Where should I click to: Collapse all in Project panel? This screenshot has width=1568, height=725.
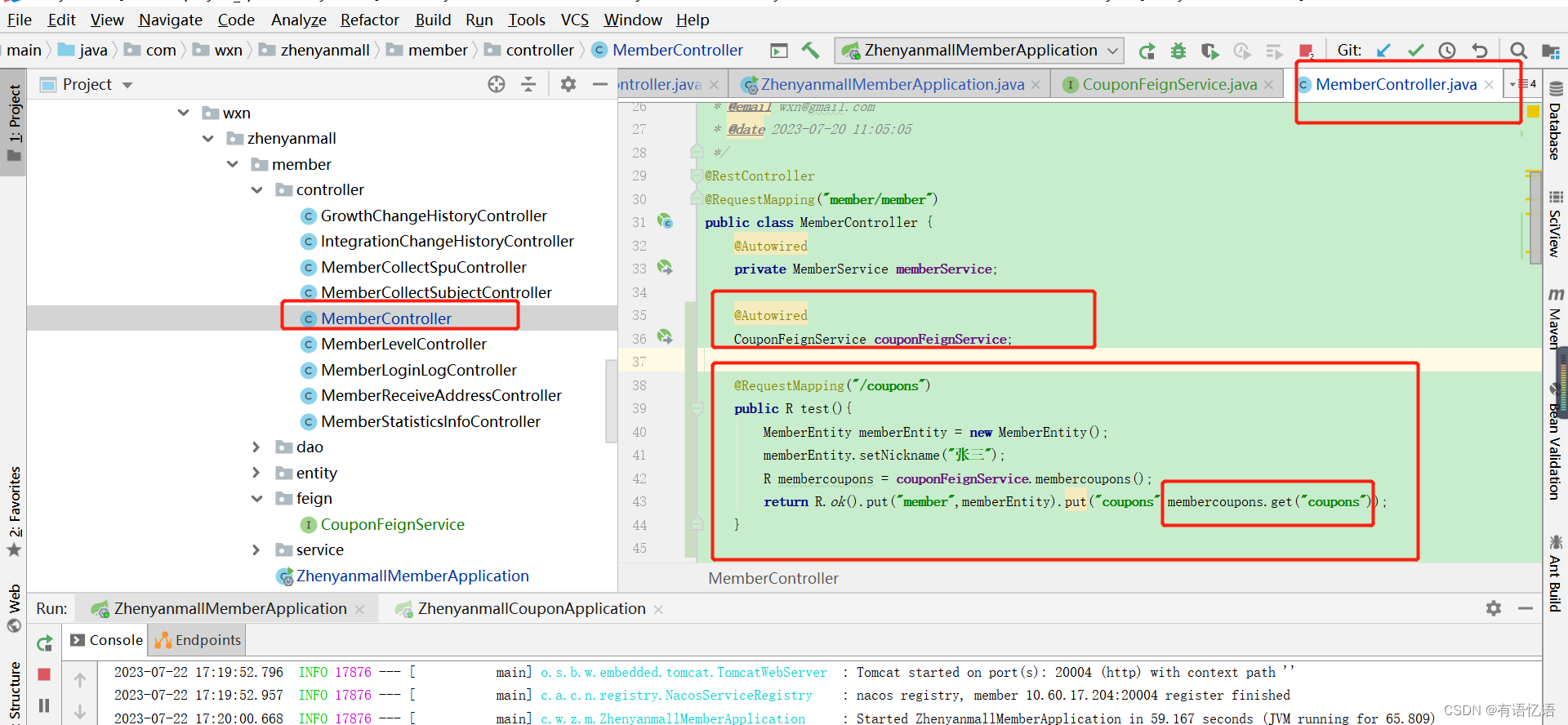point(528,84)
